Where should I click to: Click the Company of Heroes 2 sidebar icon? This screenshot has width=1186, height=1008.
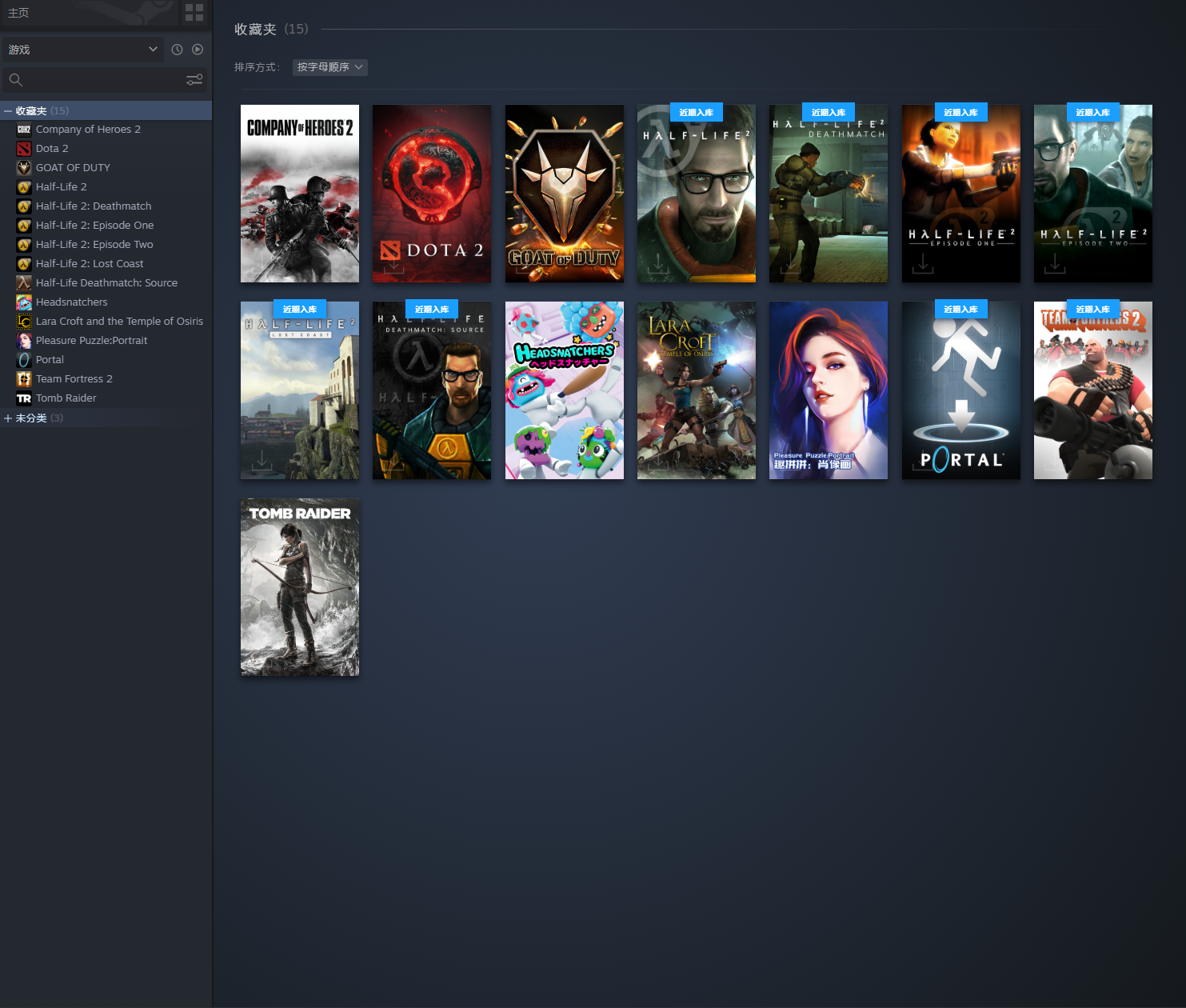click(24, 129)
